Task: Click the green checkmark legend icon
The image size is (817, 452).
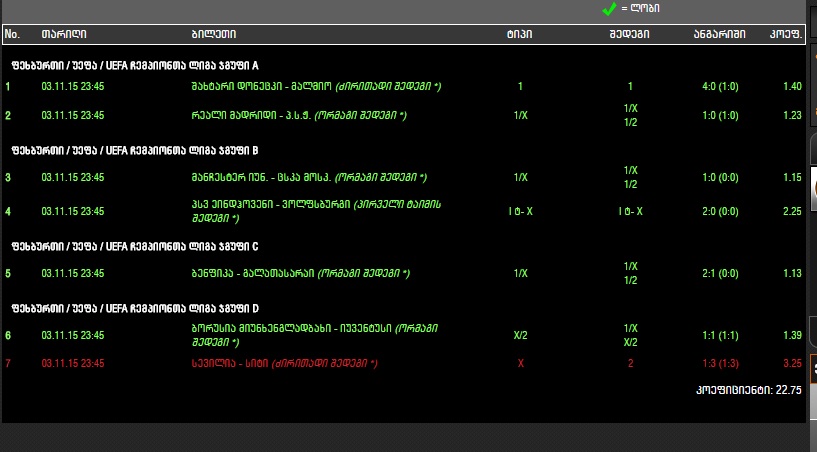Action: pos(609,9)
